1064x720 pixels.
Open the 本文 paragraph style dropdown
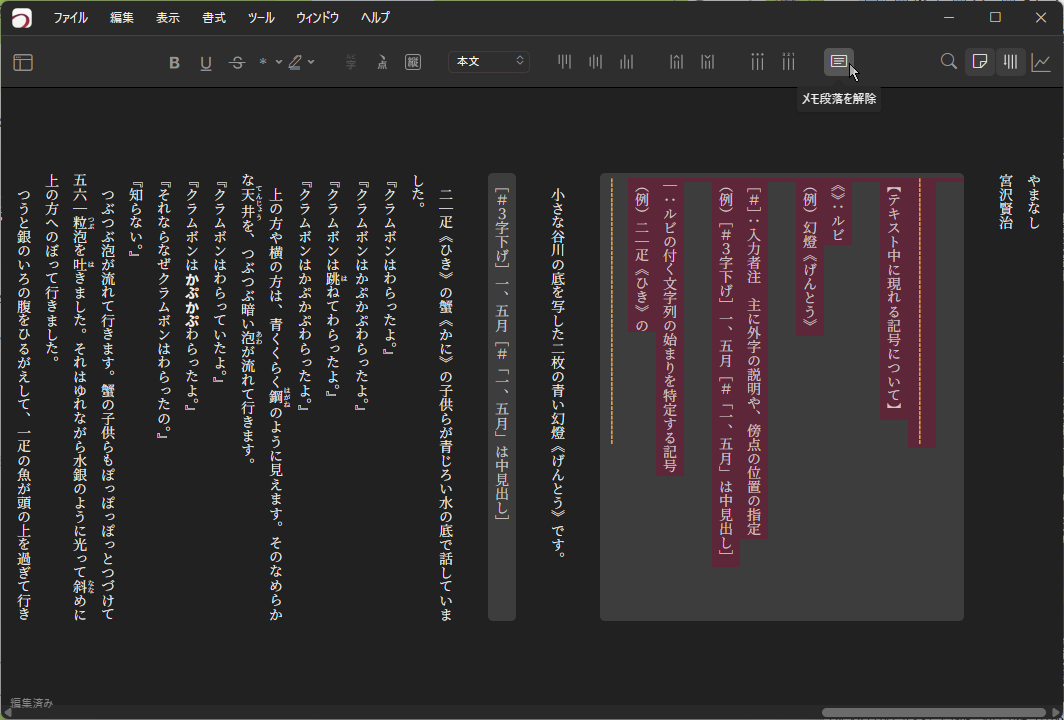point(489,62)
